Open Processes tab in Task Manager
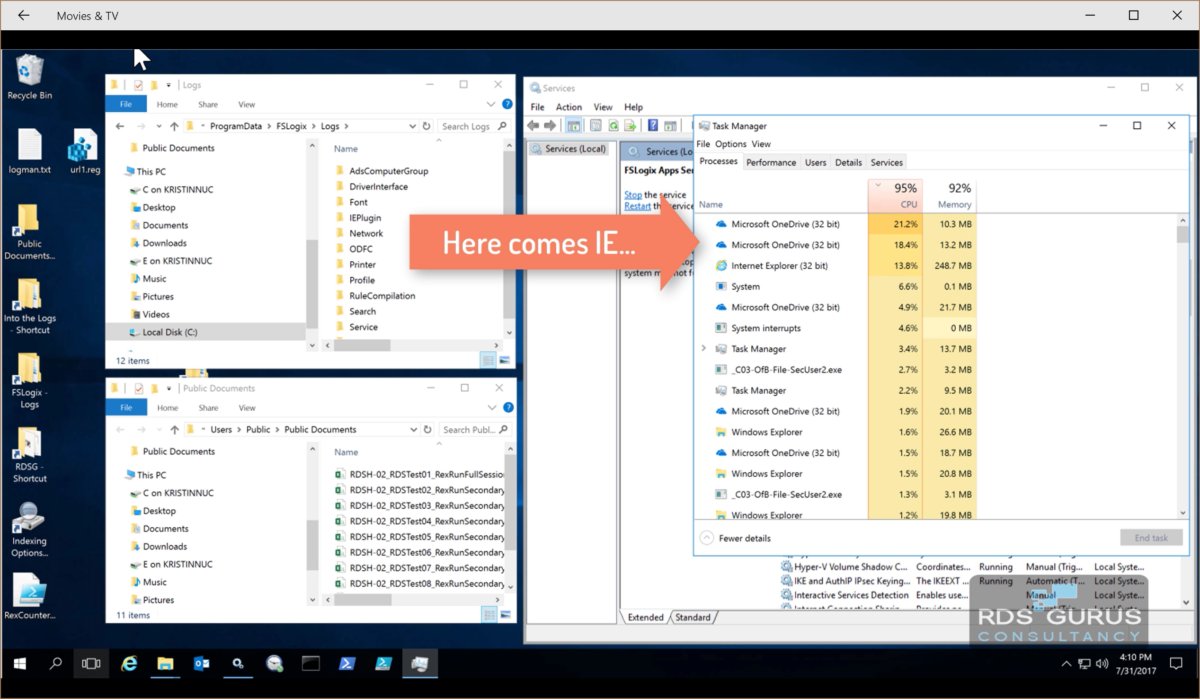Screen dimensions: 1200x699 [x=719, y=161]
